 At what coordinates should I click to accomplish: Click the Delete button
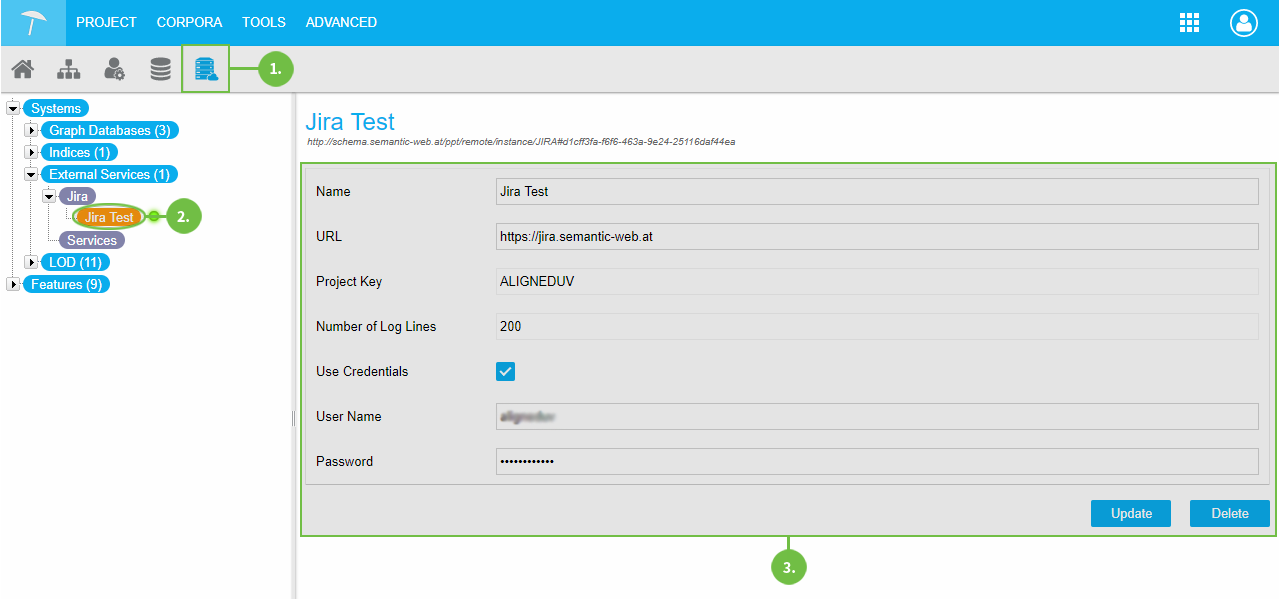[1230, 513]
